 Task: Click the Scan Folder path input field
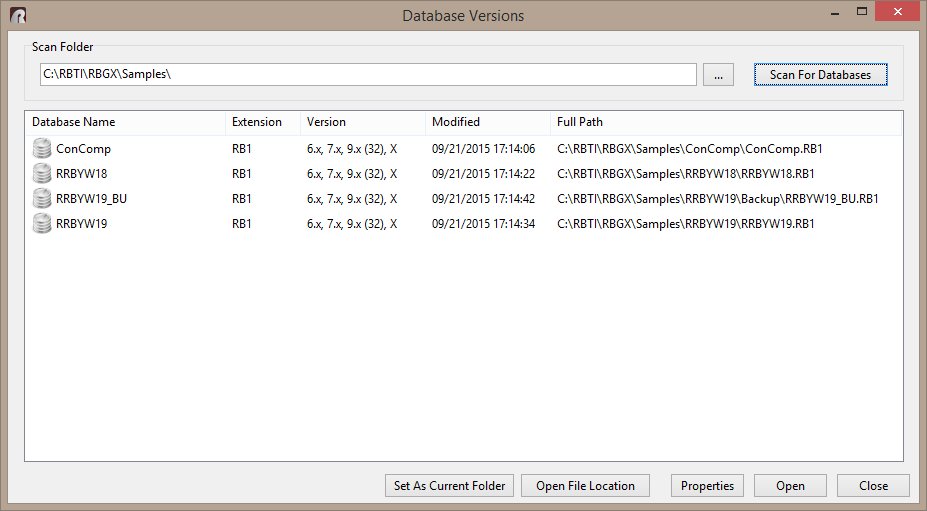pyautogui.click(x=366, y=75)
